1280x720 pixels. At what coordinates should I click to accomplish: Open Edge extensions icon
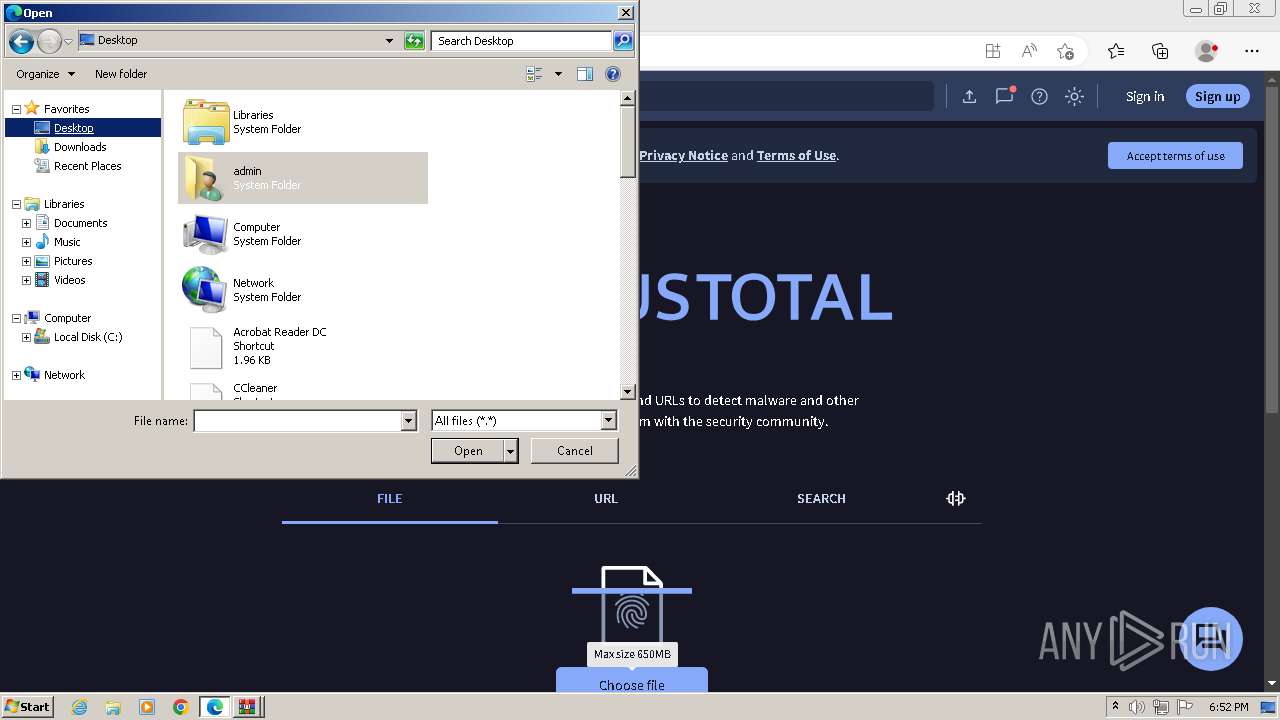(992, 51)
